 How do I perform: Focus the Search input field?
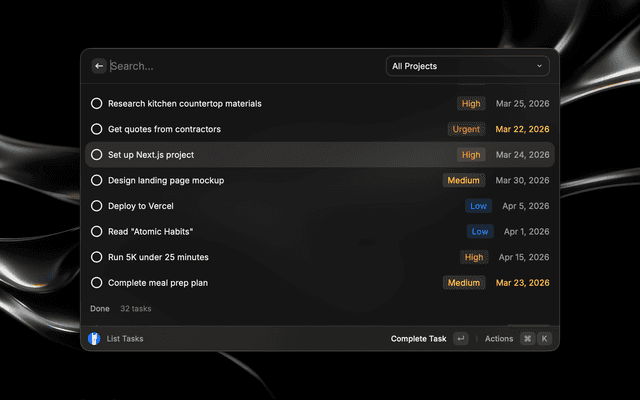point(240,66)
